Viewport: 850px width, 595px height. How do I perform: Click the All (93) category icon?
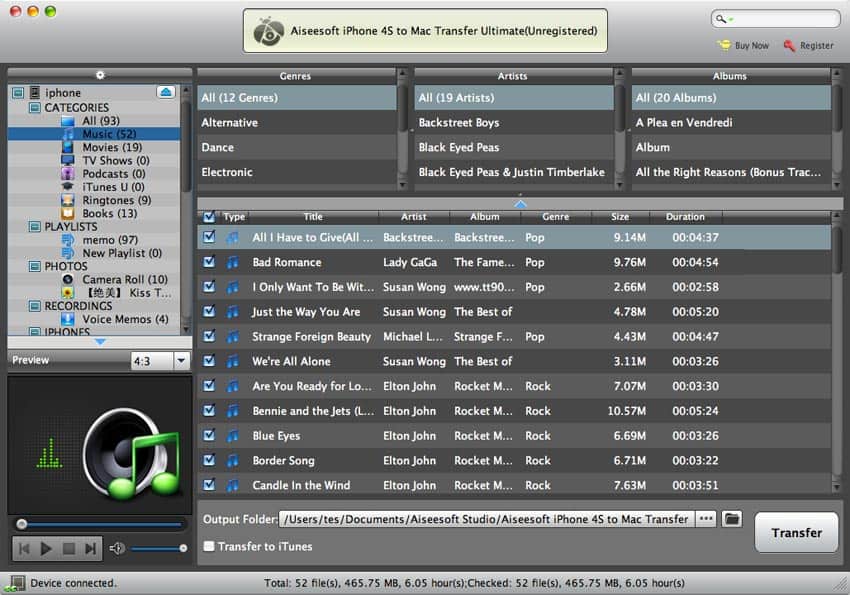point(68,120)
